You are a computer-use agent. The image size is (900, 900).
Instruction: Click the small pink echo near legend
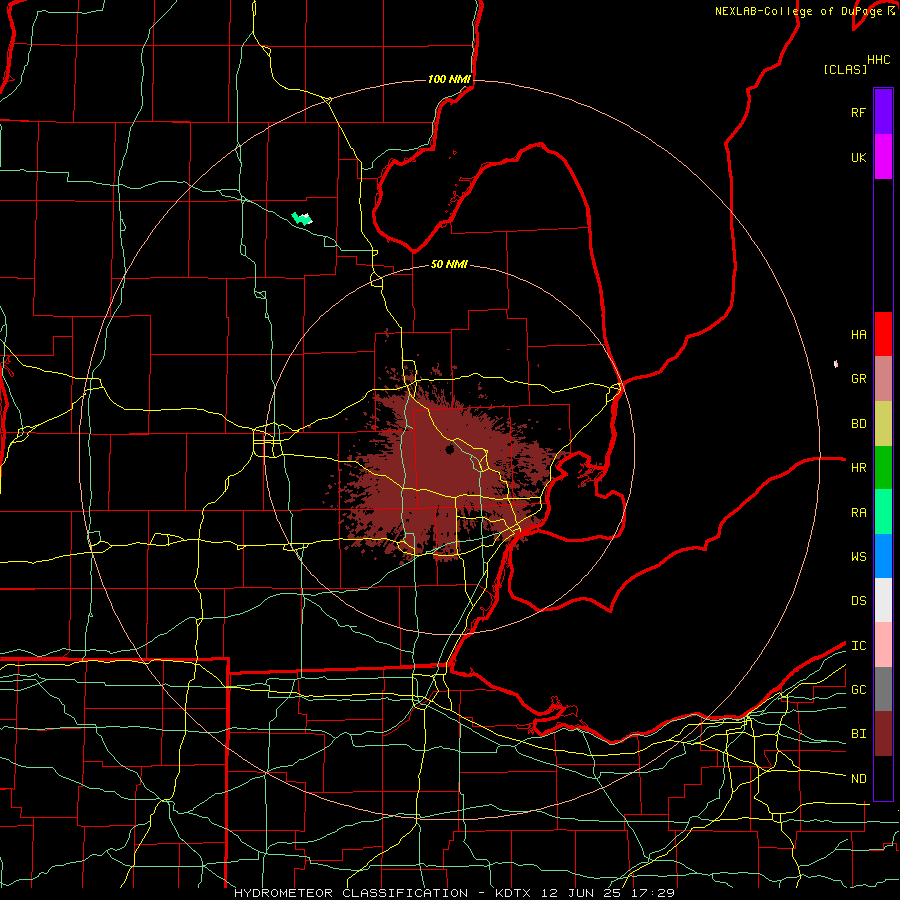coord(836,363)
